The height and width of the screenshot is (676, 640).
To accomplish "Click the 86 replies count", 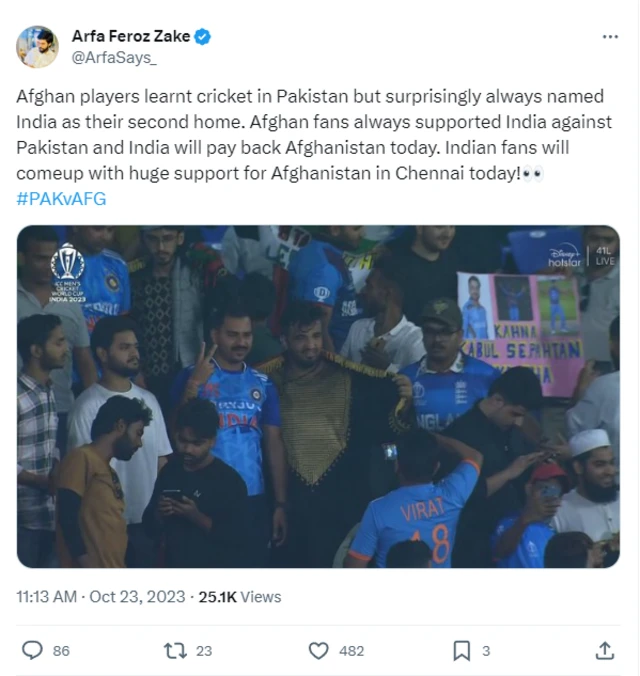I will coord(61,650).
